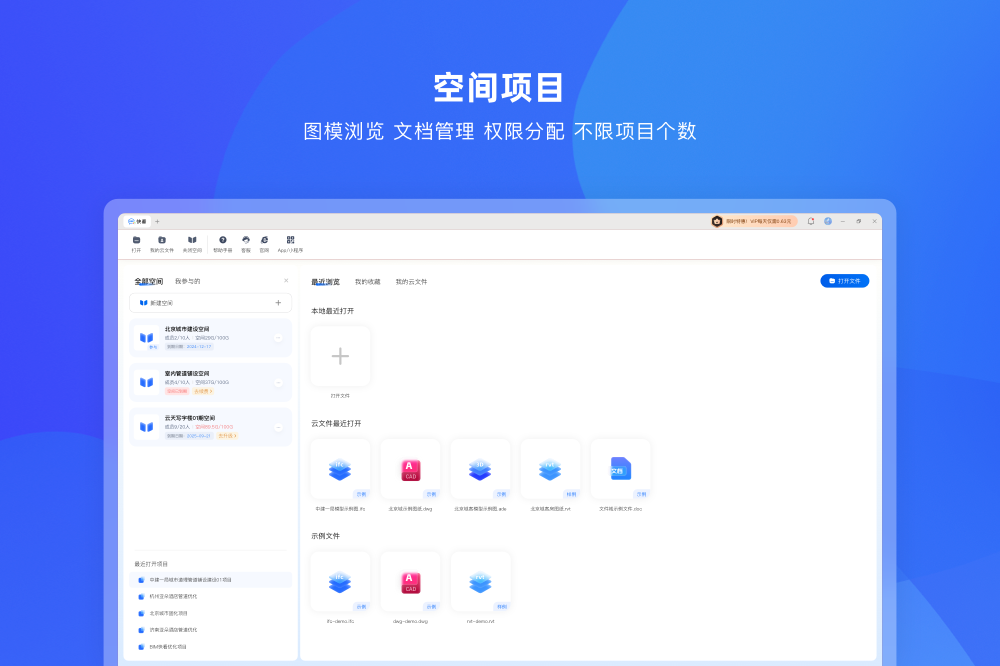Close the space side panel
The height and width of the screenshot is (666, 1000).
286,281
